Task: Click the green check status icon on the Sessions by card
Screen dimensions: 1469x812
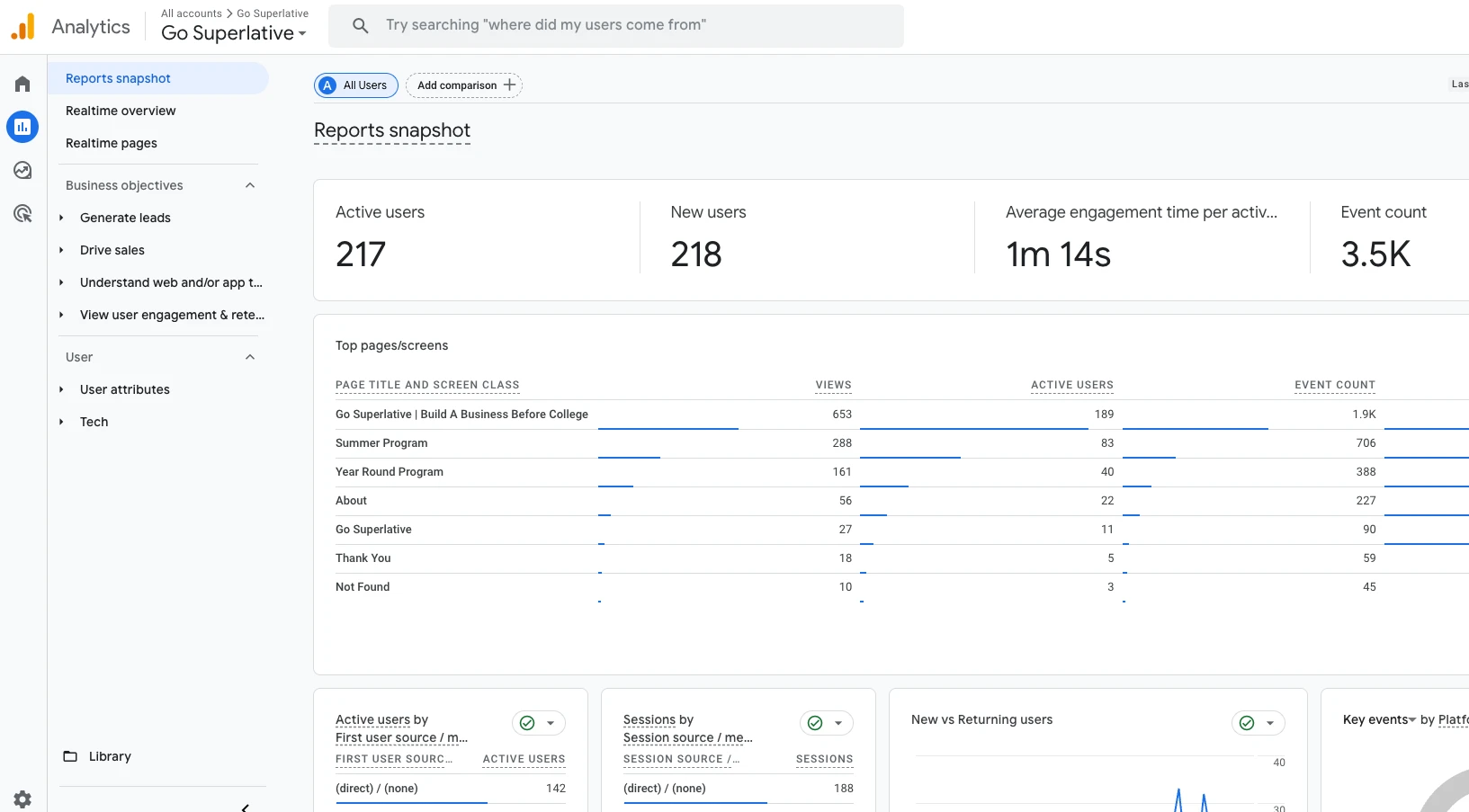Action: [x=815, y=723]
